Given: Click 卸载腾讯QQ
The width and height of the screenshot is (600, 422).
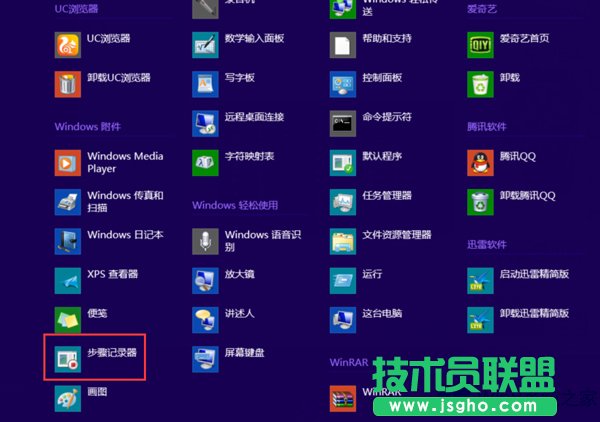Looking at the screenshot, I should coord(481,202).
